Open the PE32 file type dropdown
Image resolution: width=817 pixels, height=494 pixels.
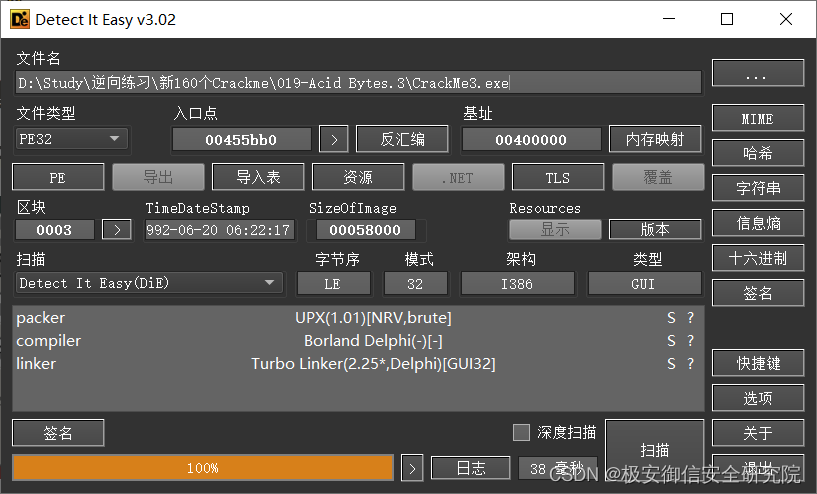72,139
